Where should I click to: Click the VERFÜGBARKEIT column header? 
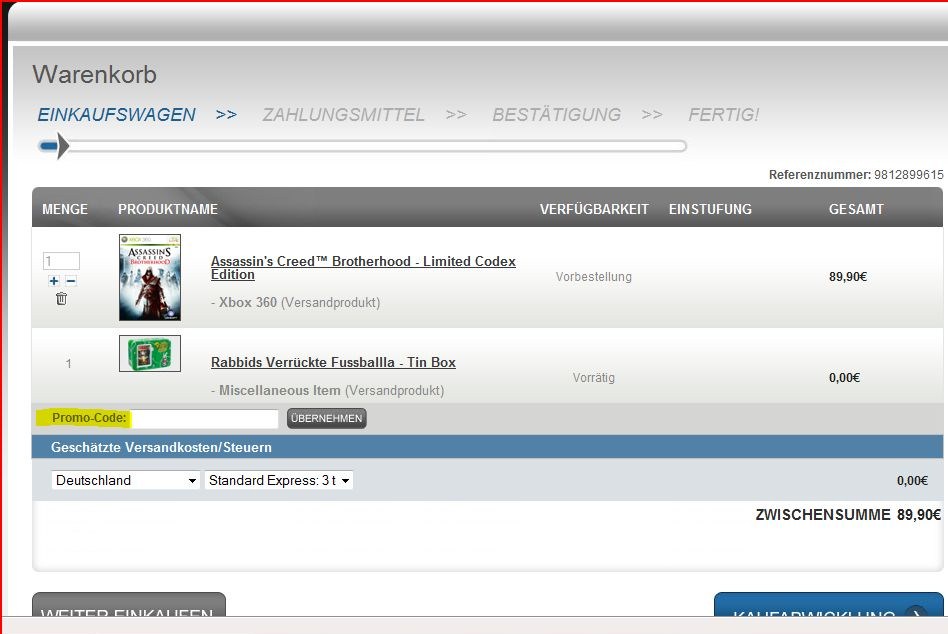pos(594,209)
